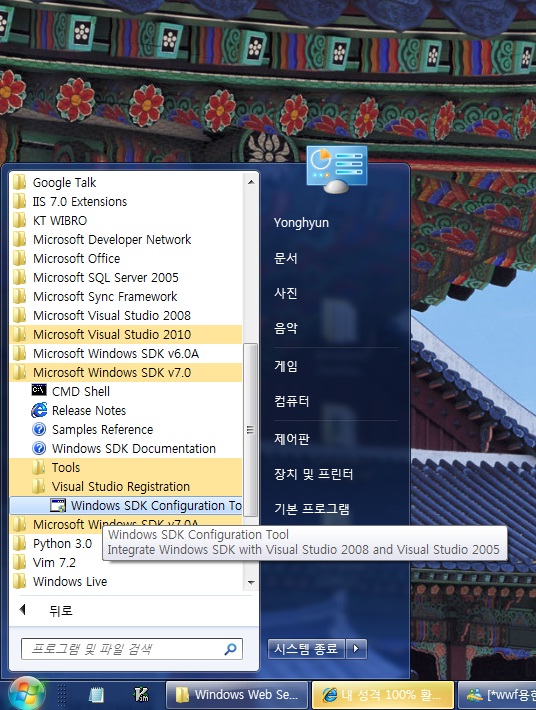Click the magnifier icon in the search box

point(230,649)
